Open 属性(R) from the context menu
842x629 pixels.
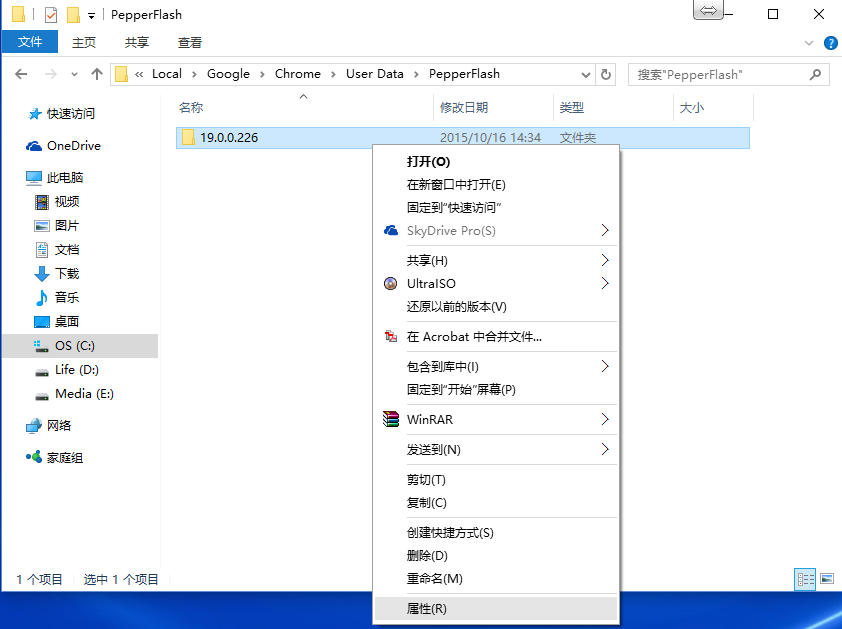pos(496,609)
